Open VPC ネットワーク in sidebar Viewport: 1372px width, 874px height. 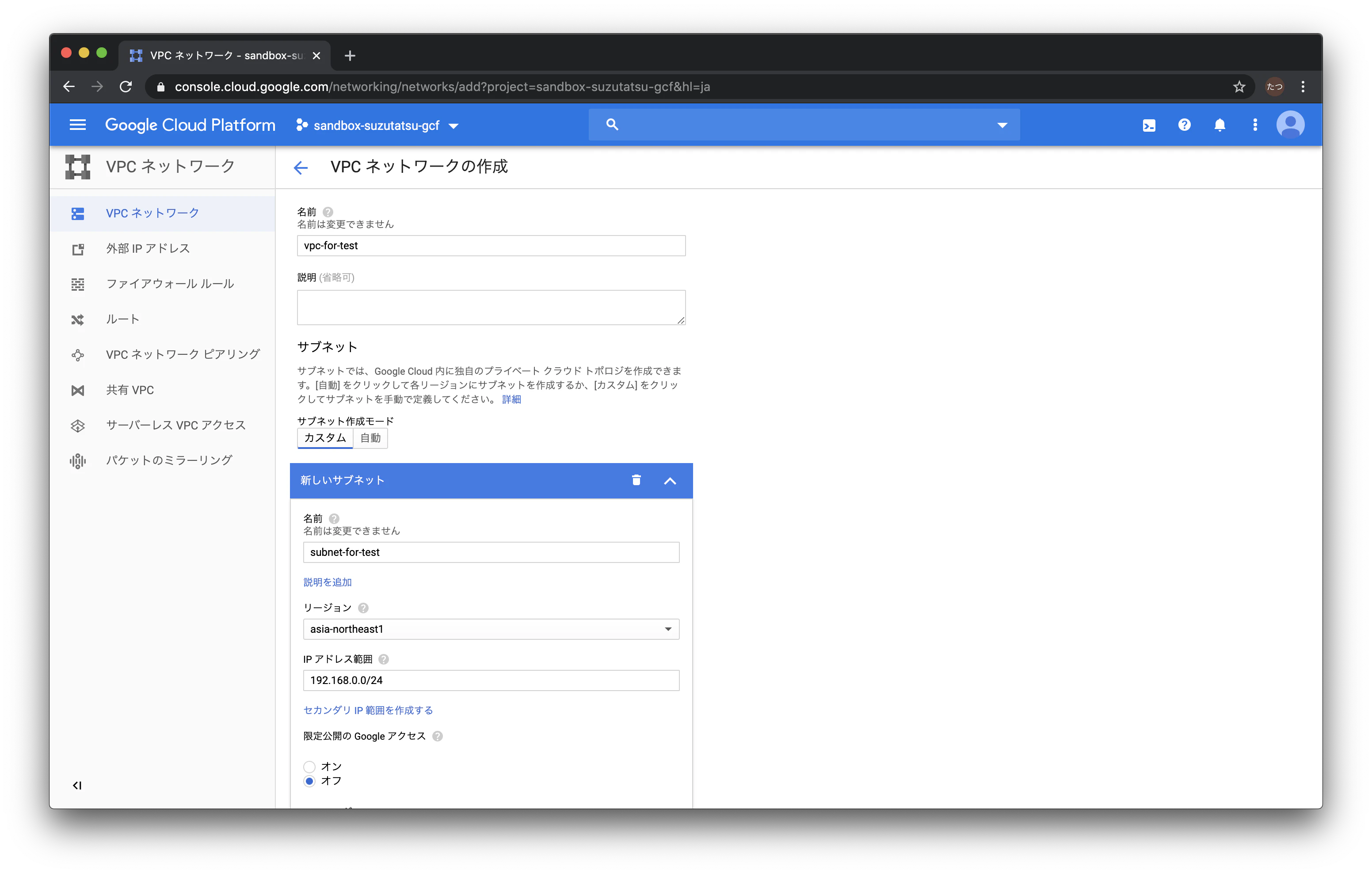click(x=162, y=213)
